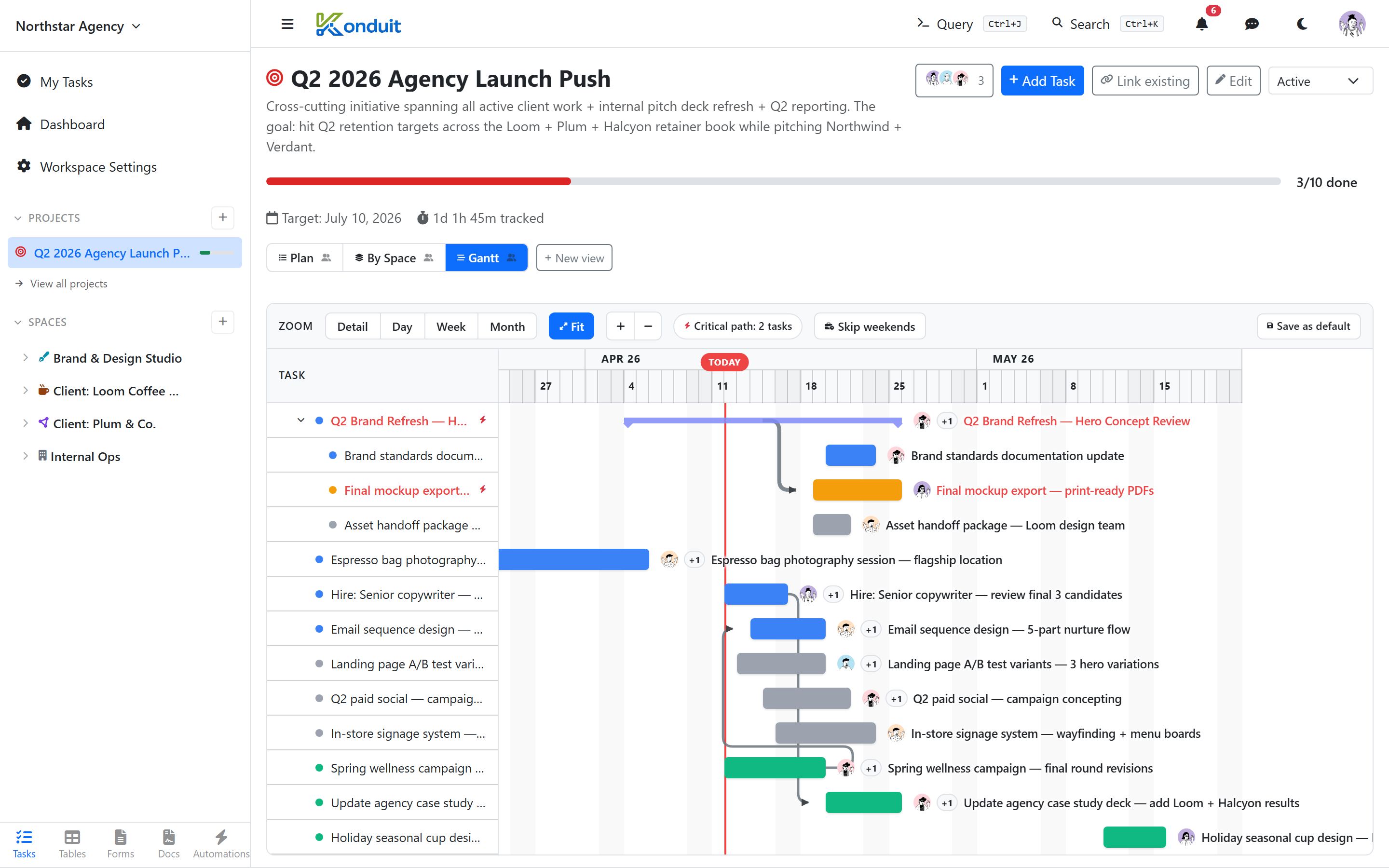The width and height of the screenshot is (1389, 868).
Task: Click Save as default
Action: pos(1308,326)
